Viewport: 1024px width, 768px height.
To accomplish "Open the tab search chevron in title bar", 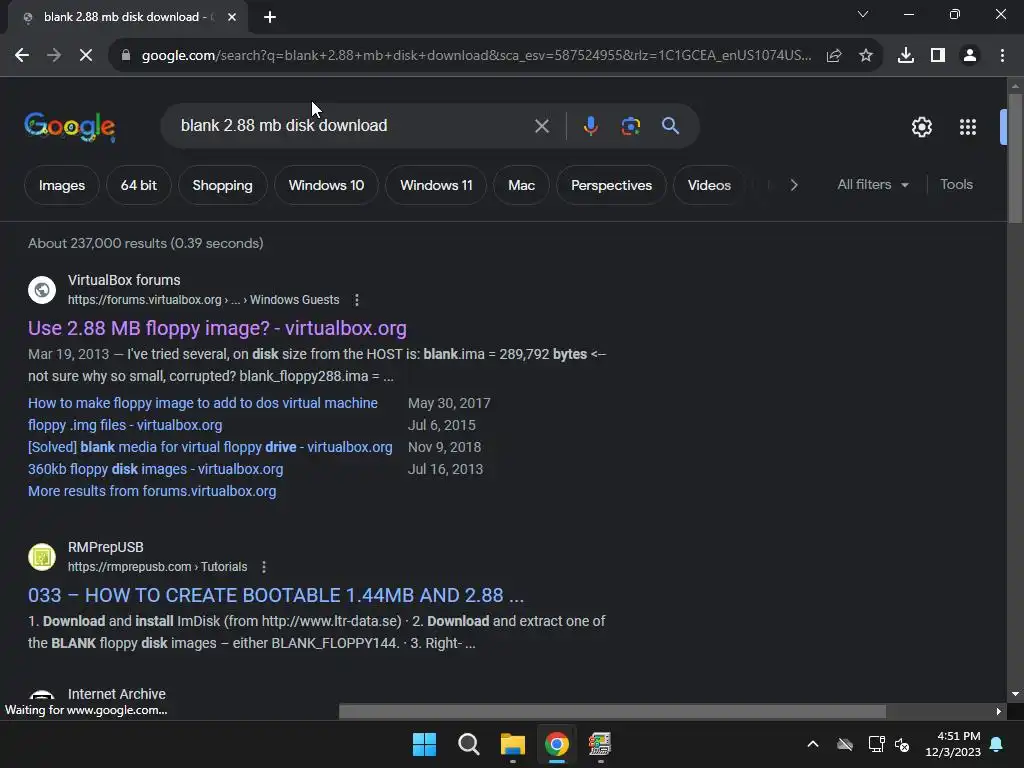I will pos(863,14).
